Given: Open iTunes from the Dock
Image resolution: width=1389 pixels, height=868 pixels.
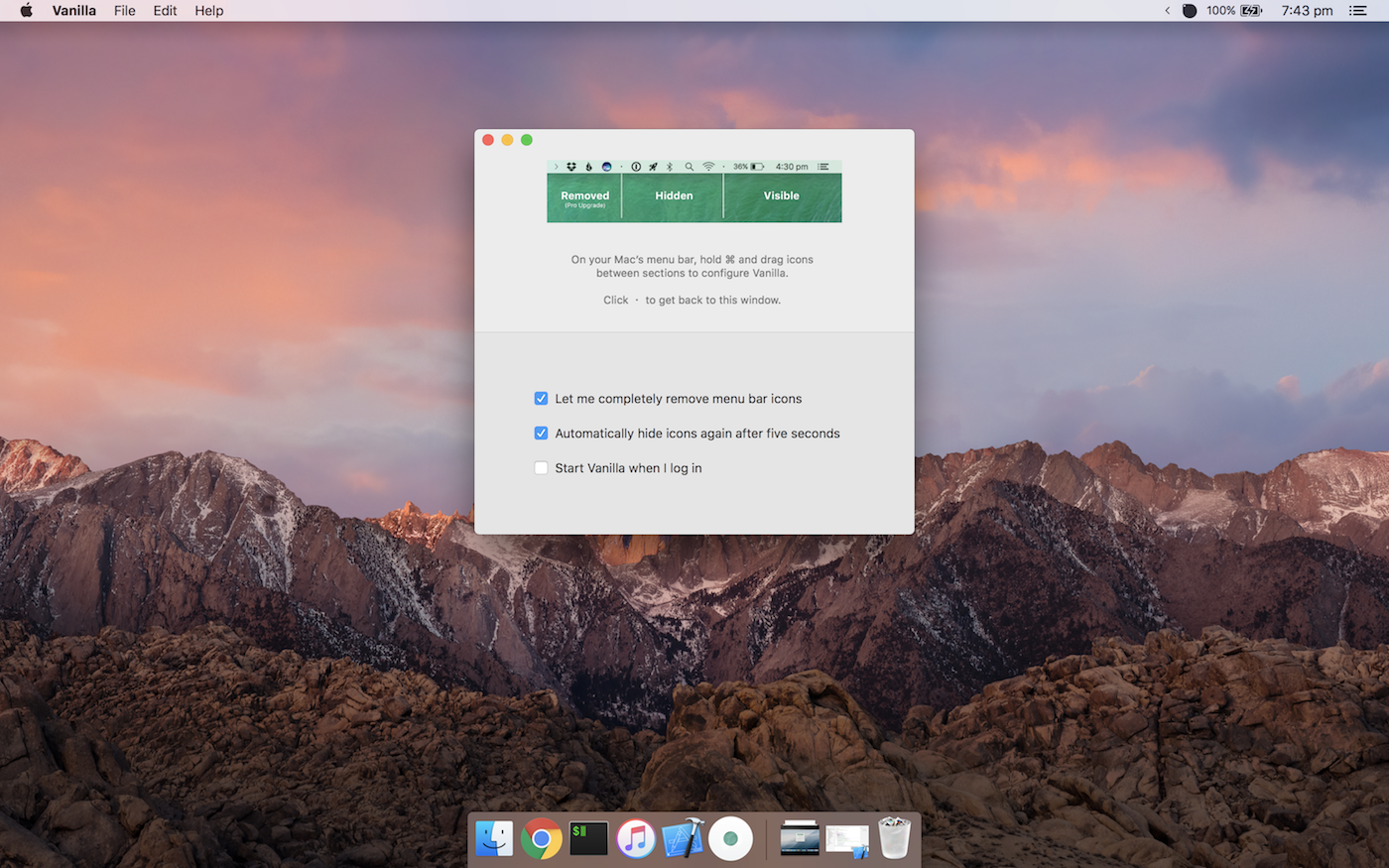Looking at the screenshot, I should [x=636, y=838].
